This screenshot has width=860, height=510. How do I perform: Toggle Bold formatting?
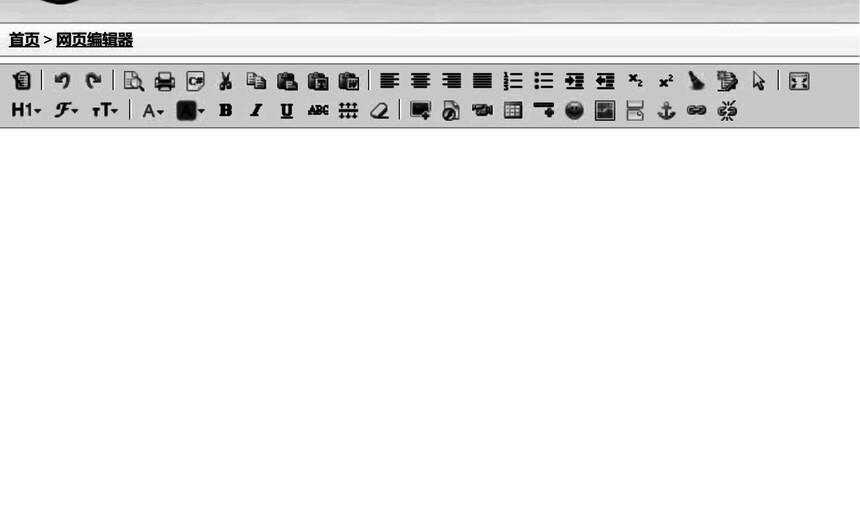225,110
